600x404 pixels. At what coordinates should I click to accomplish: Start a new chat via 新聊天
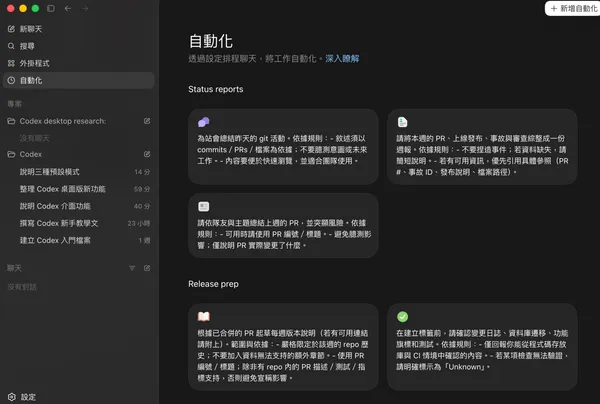point(78,29)
